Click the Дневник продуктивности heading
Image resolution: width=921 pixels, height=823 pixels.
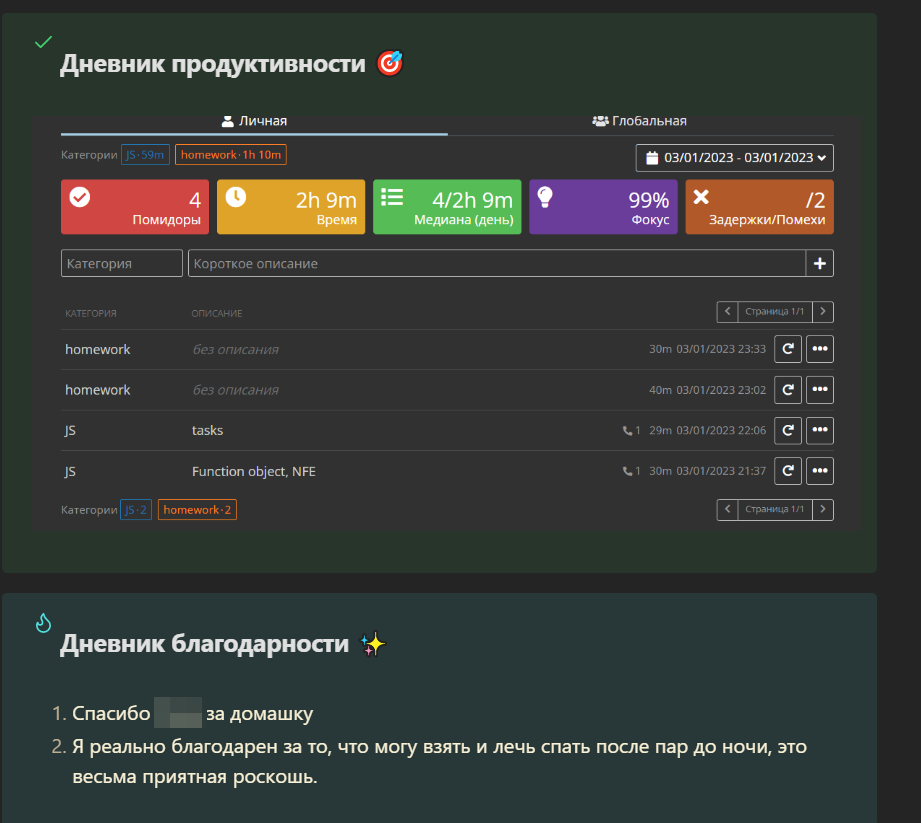[x=213, y=63]
